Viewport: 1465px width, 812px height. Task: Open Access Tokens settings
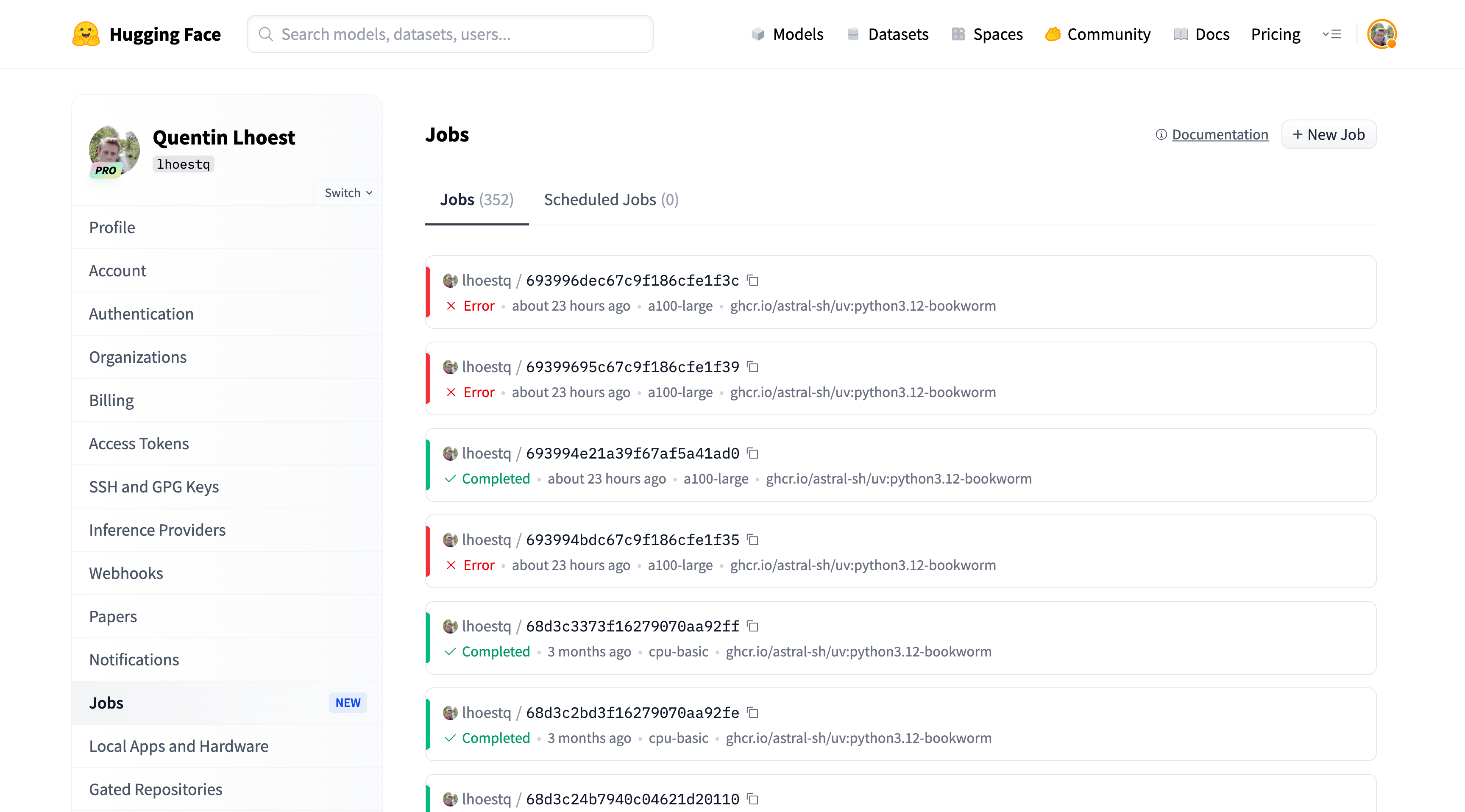139,444
